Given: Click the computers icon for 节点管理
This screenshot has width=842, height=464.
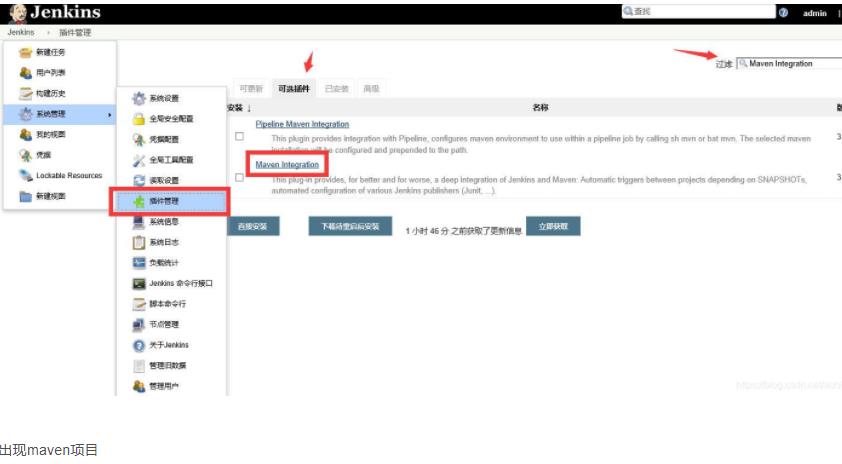Looking at the screenshot, I should coord(139,324).
